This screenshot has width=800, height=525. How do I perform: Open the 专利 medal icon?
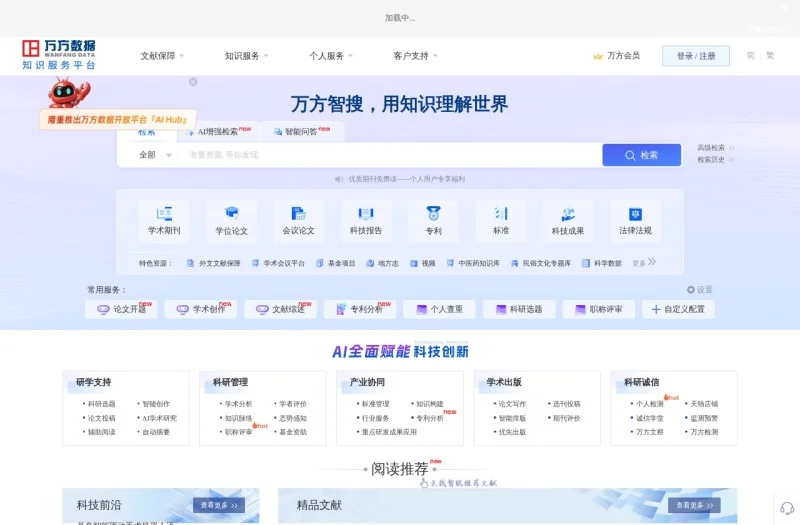click(433, 220)
